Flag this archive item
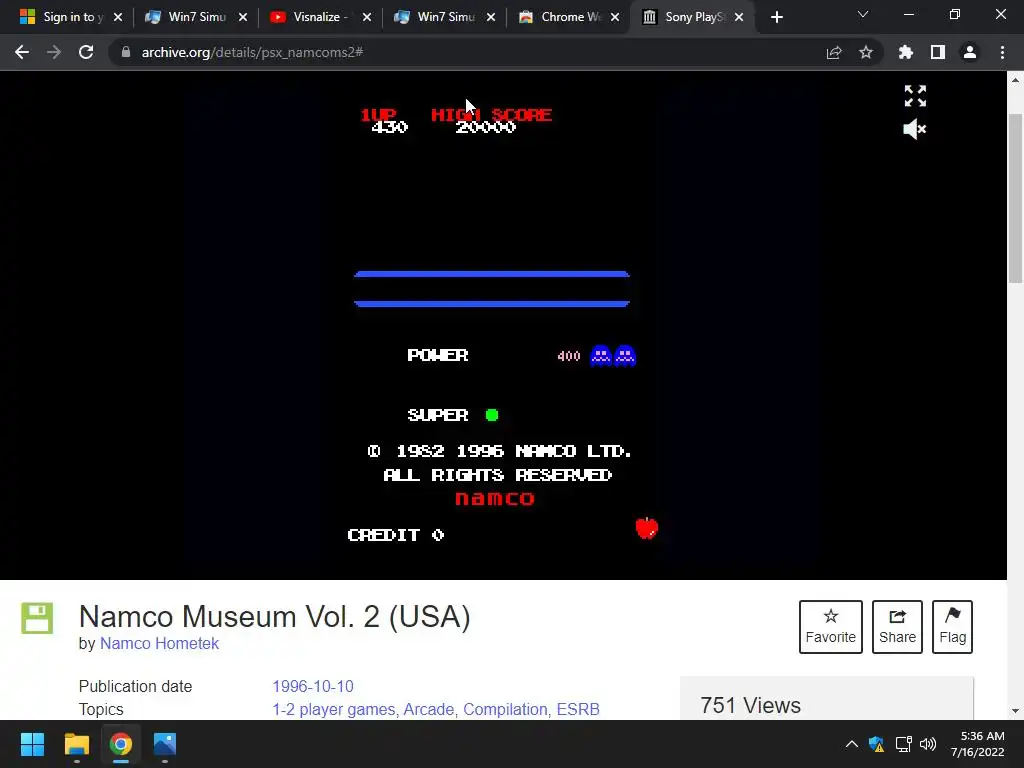 (952, 626)
